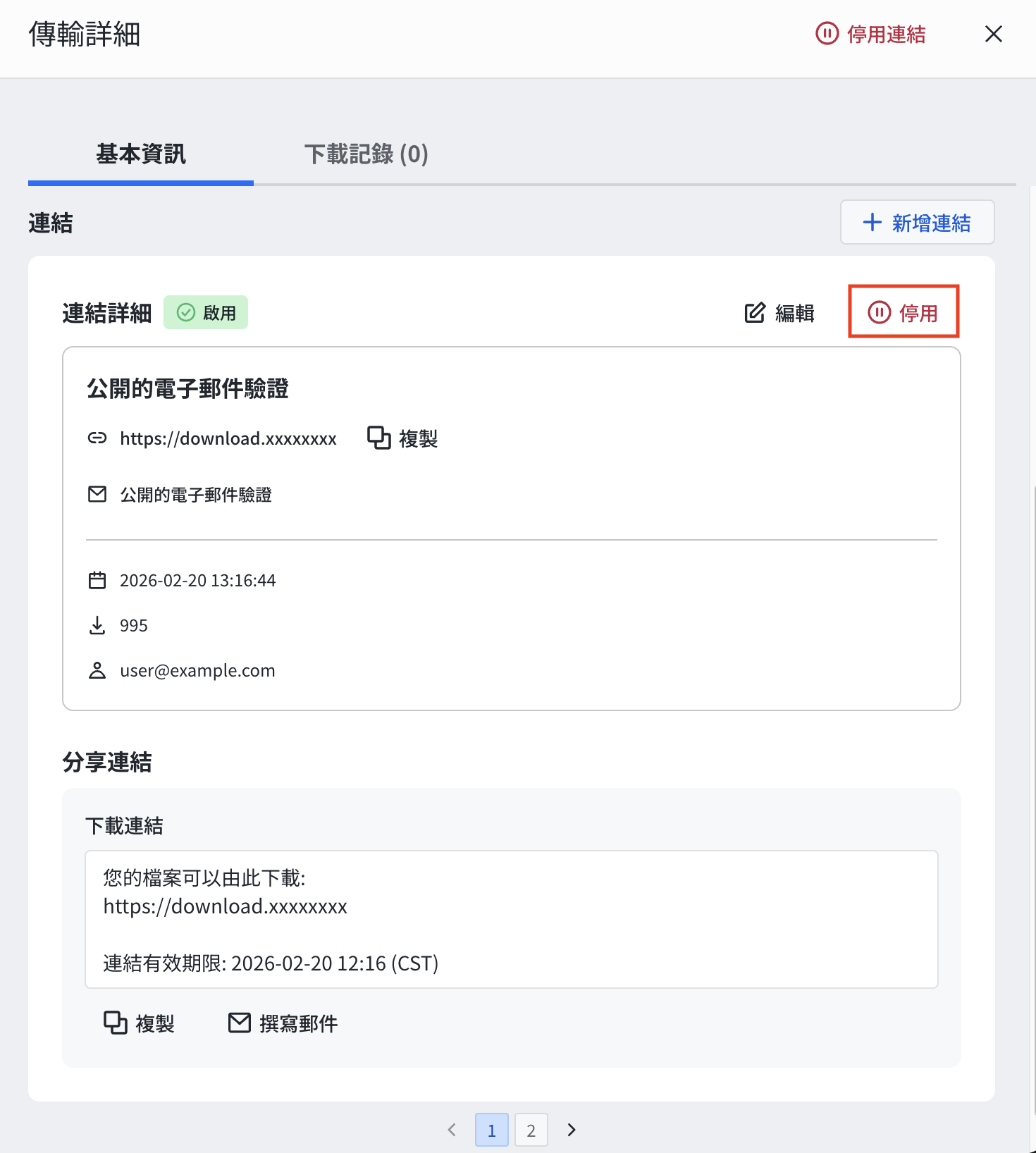The height and width of the screenshot is (1153, 1036).
Task: Click the previous page arrow
Action: tap(452, 1130)
